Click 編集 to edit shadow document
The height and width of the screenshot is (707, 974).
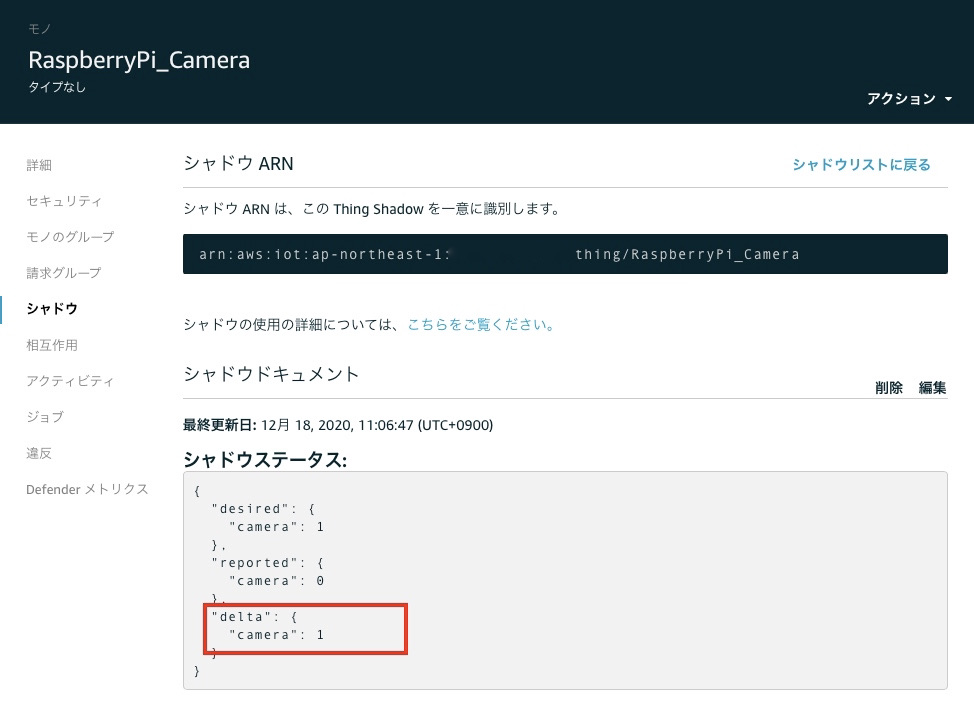click(932, 388)
